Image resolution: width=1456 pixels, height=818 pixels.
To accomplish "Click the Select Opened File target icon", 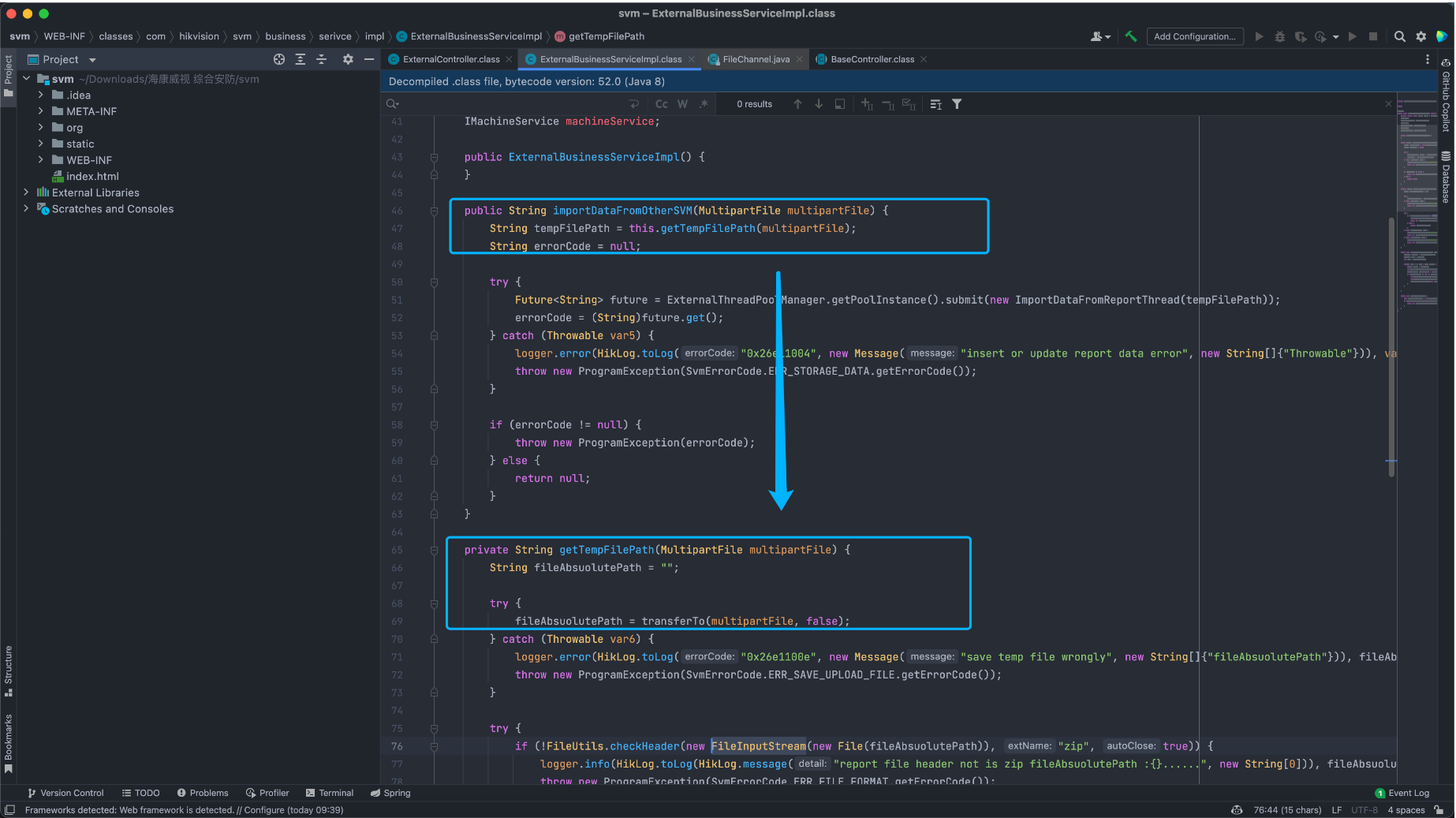I will pyautogui.click(x=279, y=59).
